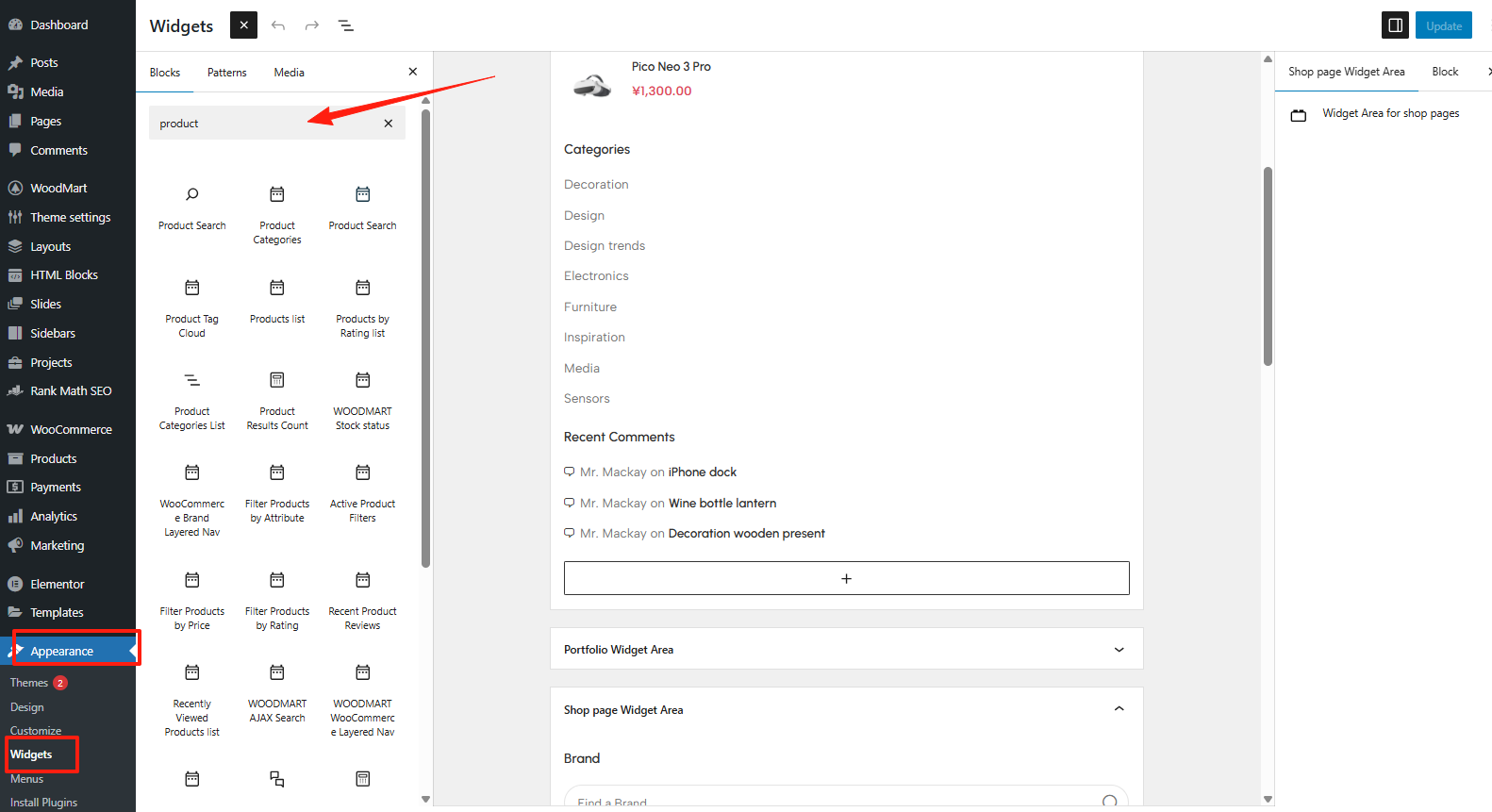Click the add block plus button
Screen dimensions: 1492x812
point(846,578)
